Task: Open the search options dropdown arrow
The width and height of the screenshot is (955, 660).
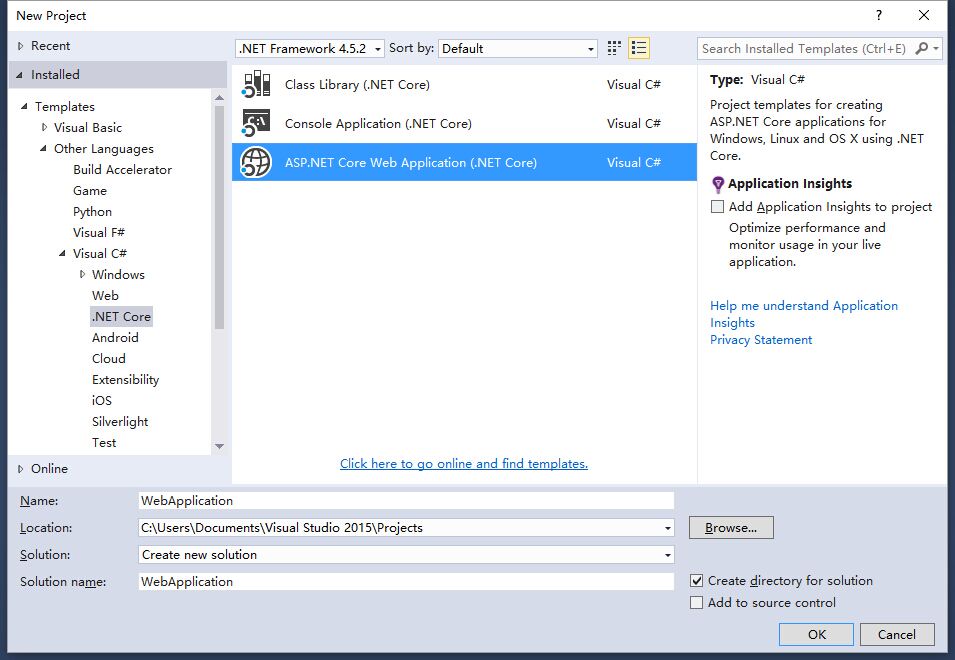Action: coord(936,48)
